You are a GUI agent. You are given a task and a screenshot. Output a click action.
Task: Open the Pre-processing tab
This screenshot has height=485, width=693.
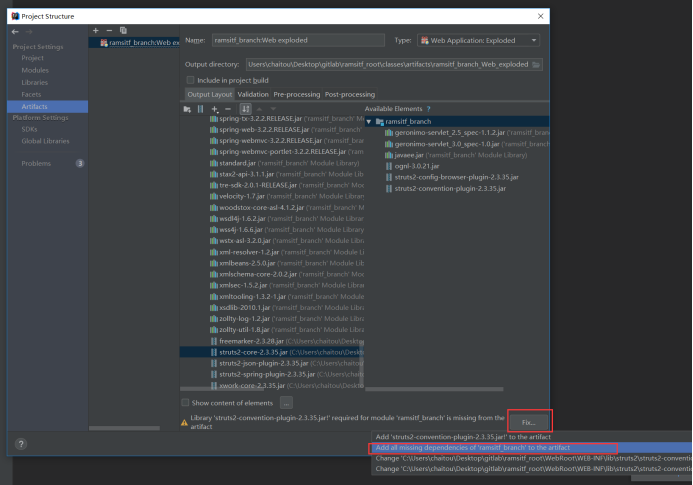click(x=297, y=94)
